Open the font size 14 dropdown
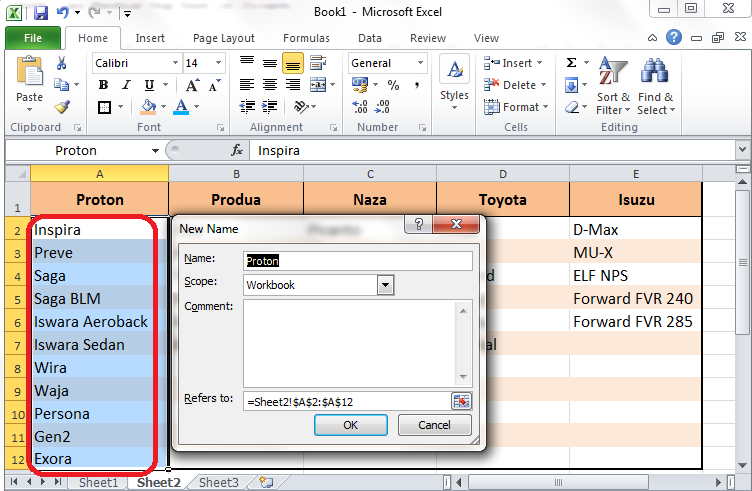This screenshot has width=752, height=491. (218, 63)
